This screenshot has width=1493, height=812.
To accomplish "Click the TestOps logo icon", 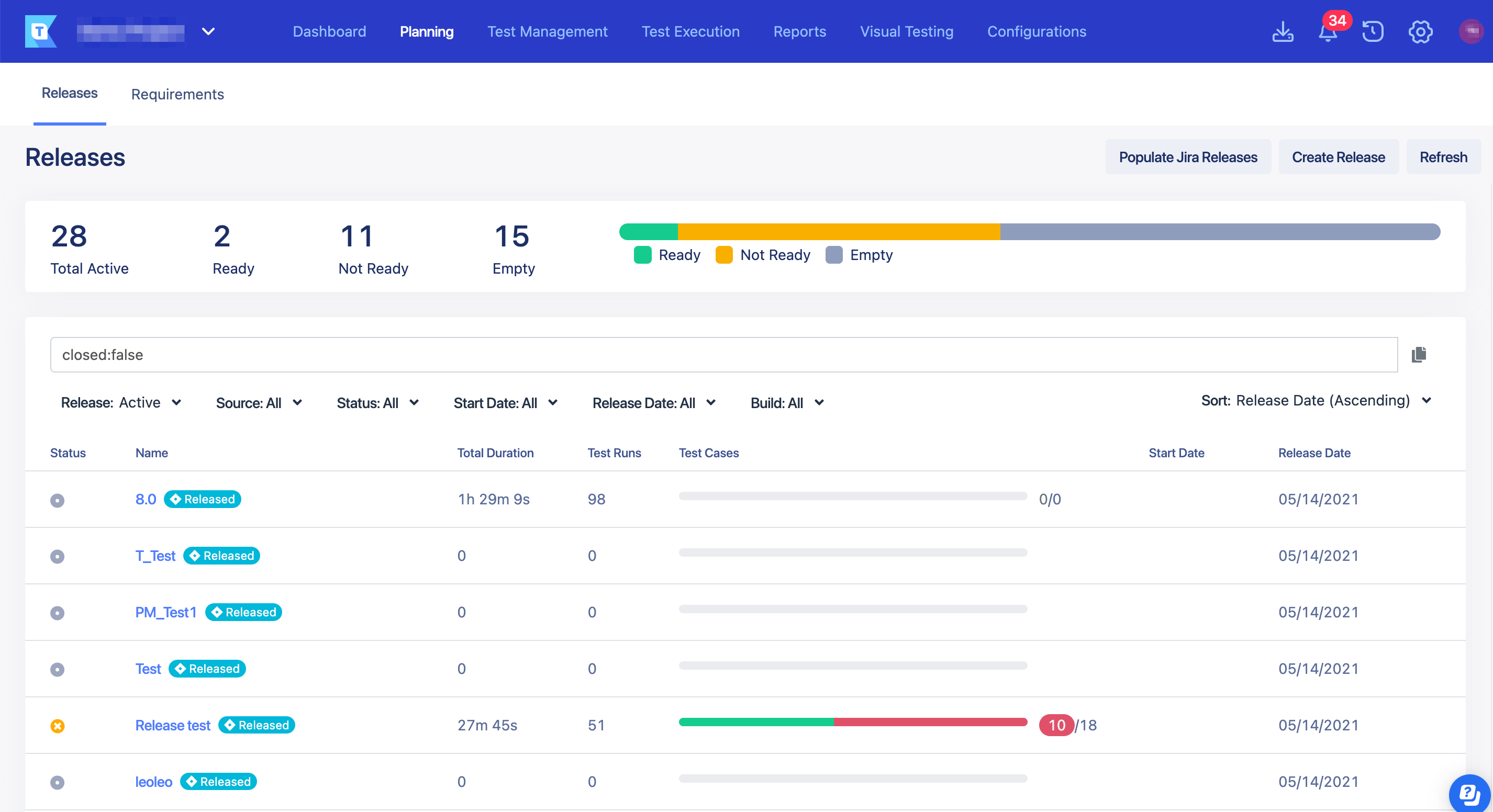I will coord(41,31).
